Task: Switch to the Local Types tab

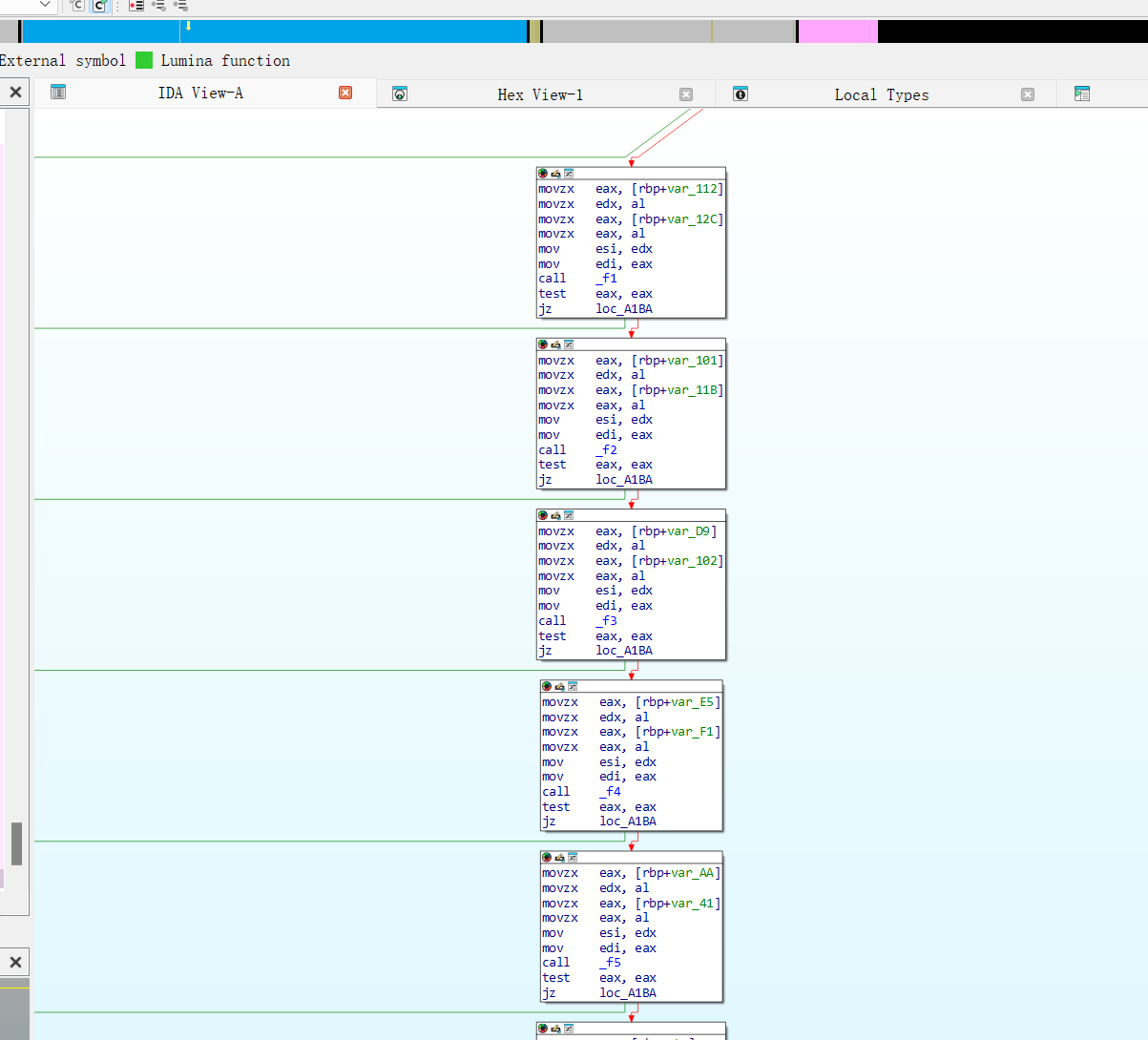Action: (881, 94)
